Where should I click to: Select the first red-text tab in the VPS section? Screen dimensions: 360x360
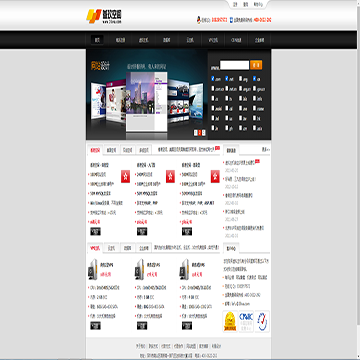(x=95, y=248)
